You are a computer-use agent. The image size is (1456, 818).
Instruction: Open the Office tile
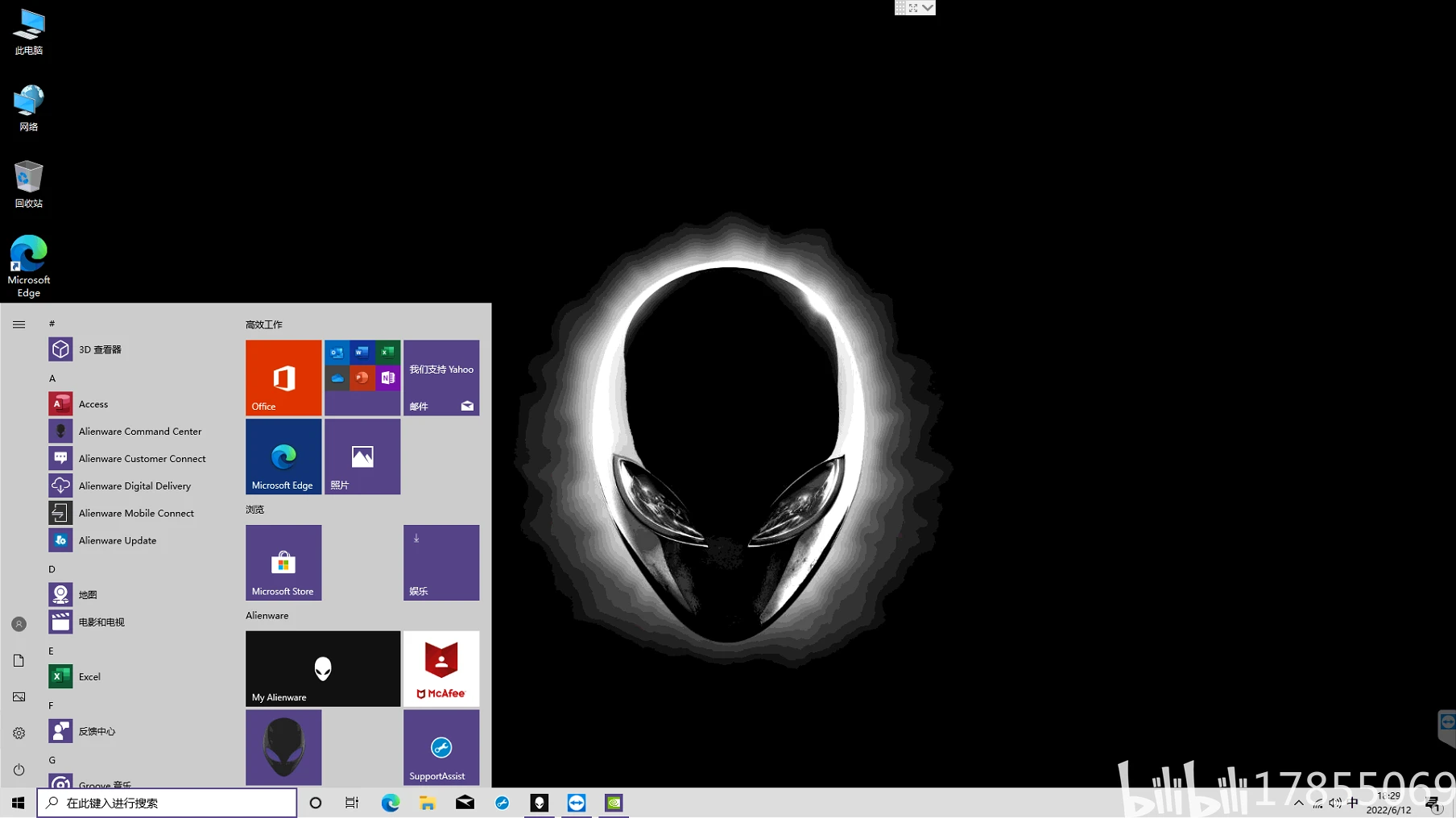pos(283,378)
